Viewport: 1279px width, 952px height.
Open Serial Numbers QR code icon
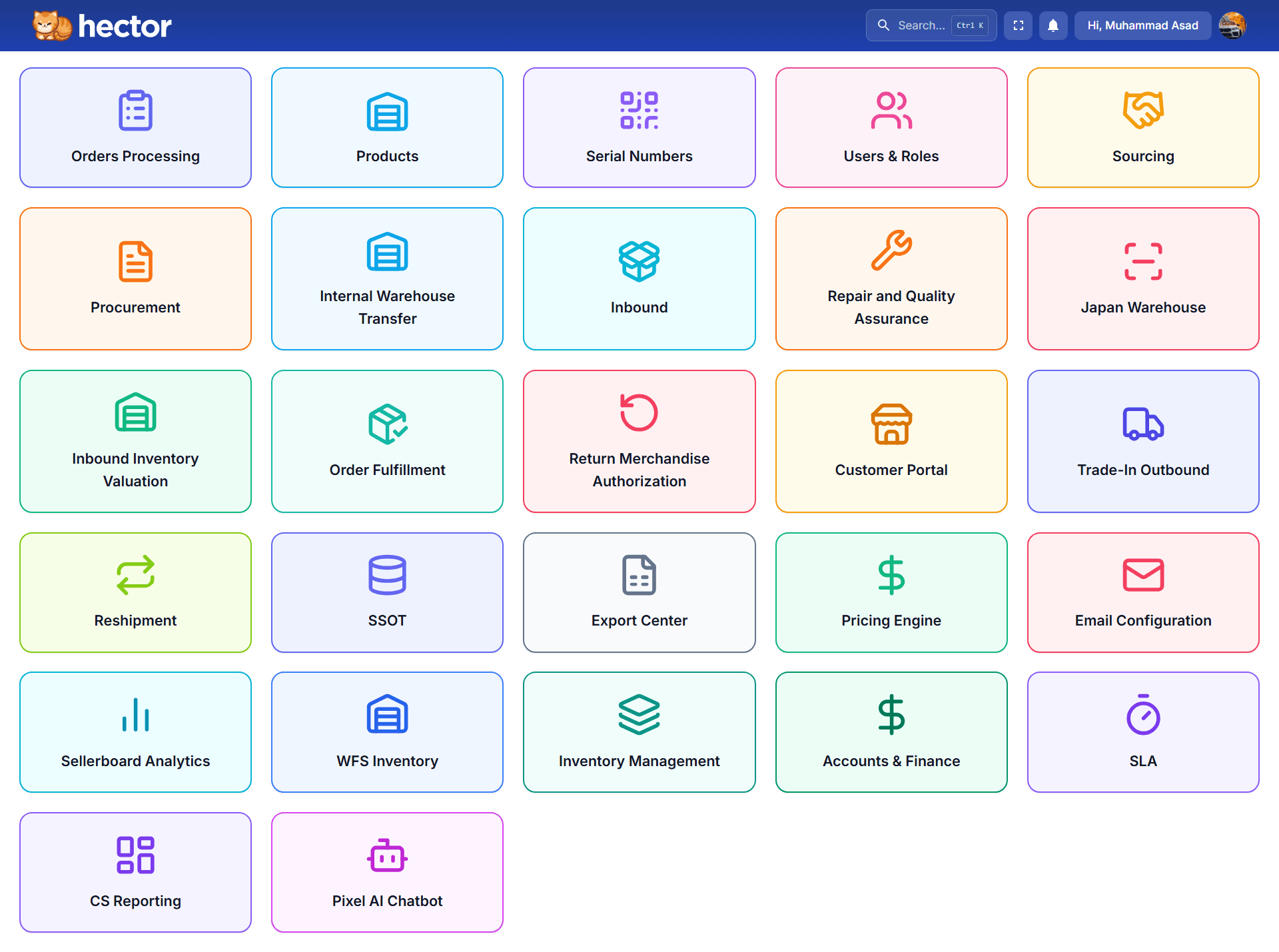(639, 111)
